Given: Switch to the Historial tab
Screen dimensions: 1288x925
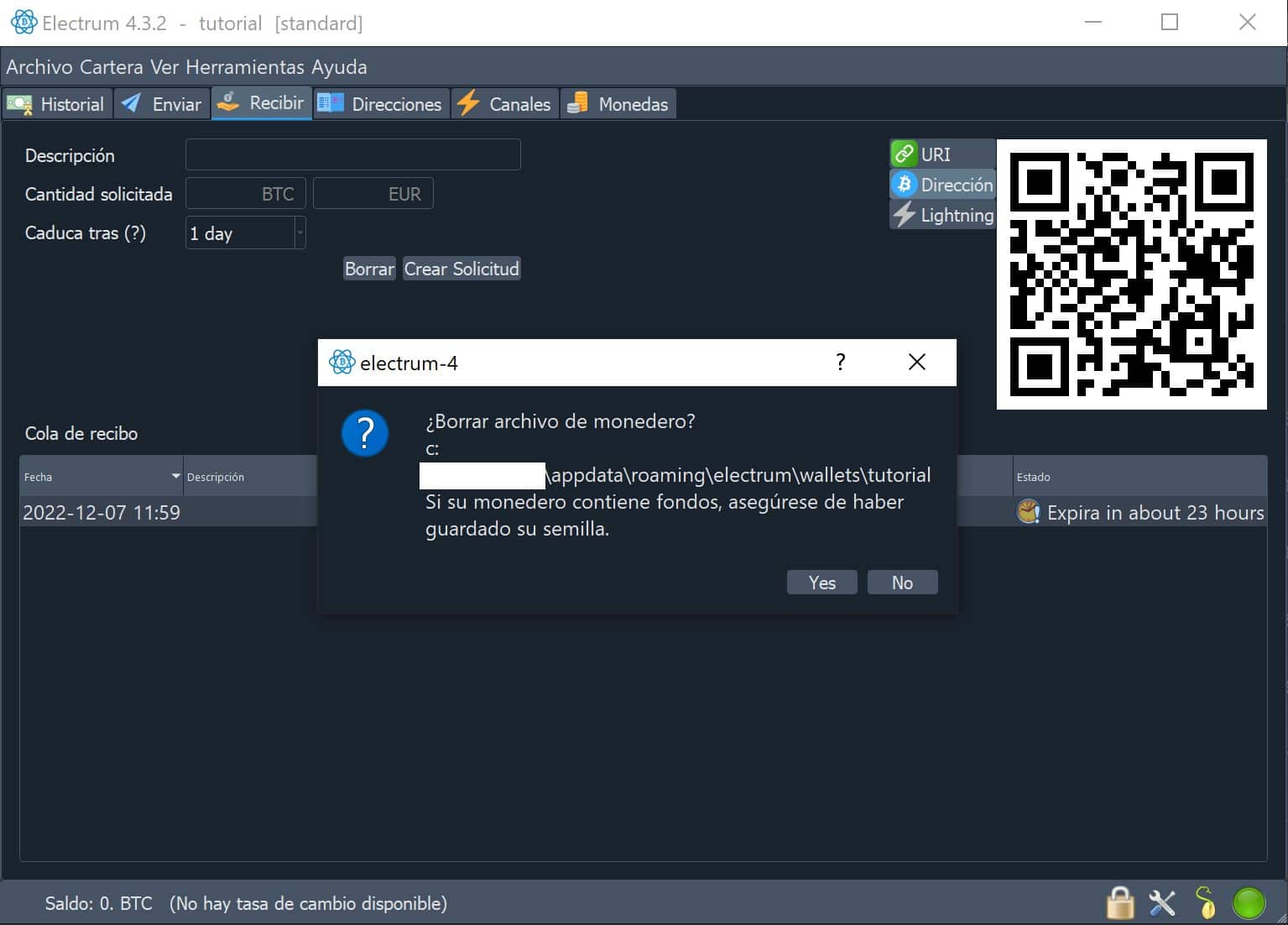Looking at the screenshot, I should 56,103.
